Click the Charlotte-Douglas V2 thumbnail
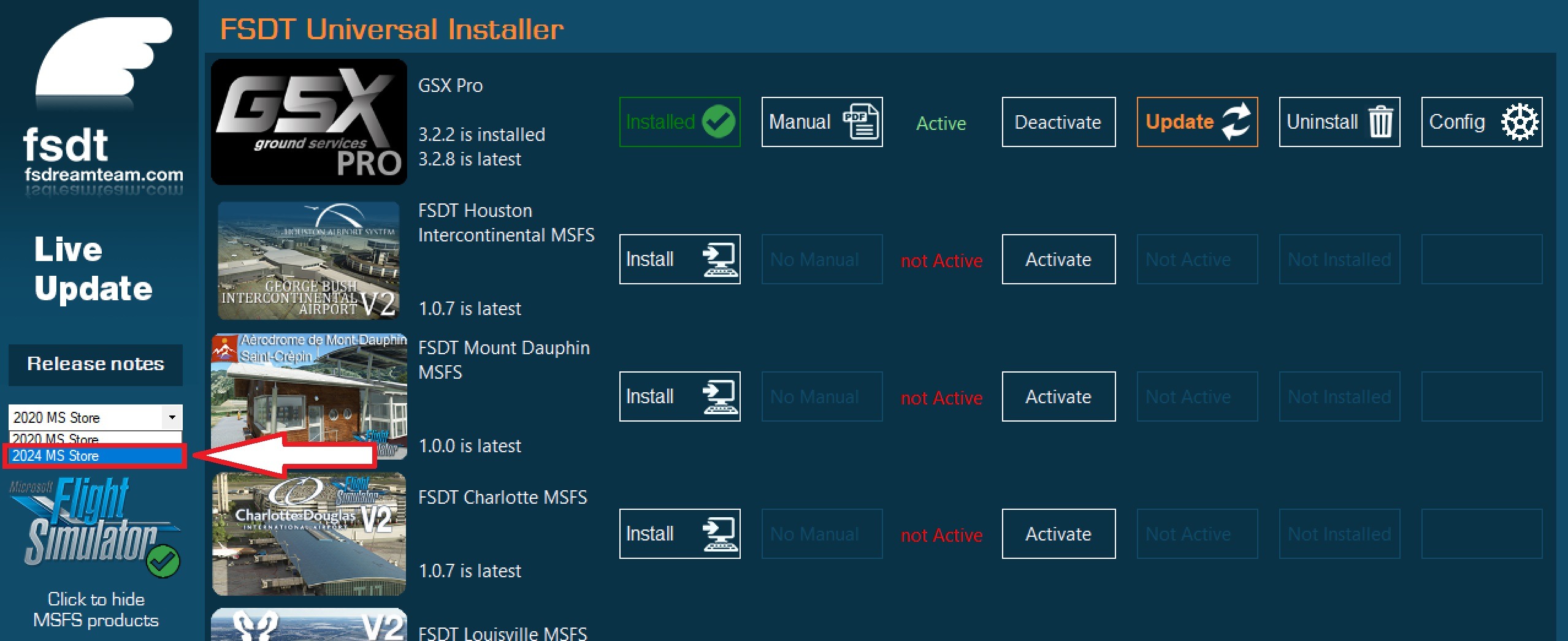This screenshot has height=641, width=1568. click(x=309, y=534)
